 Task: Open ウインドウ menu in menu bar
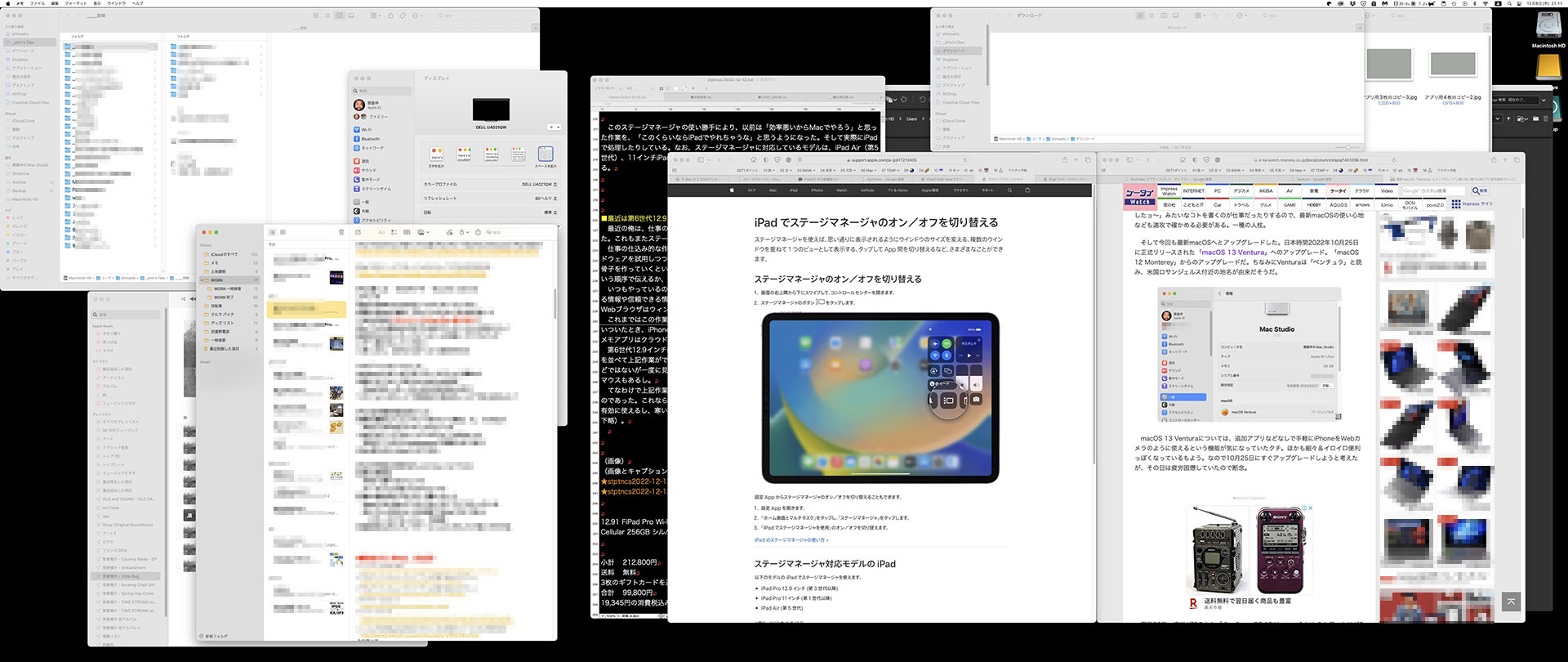point(116,3)
